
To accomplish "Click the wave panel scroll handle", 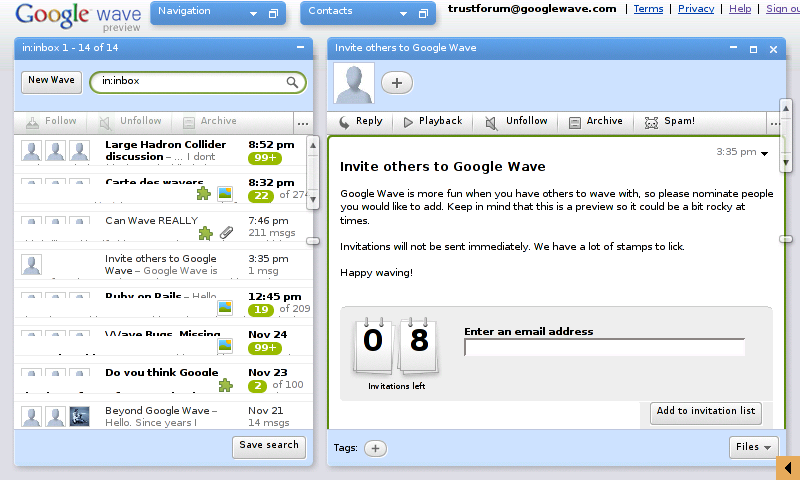I will coord(786,239).
